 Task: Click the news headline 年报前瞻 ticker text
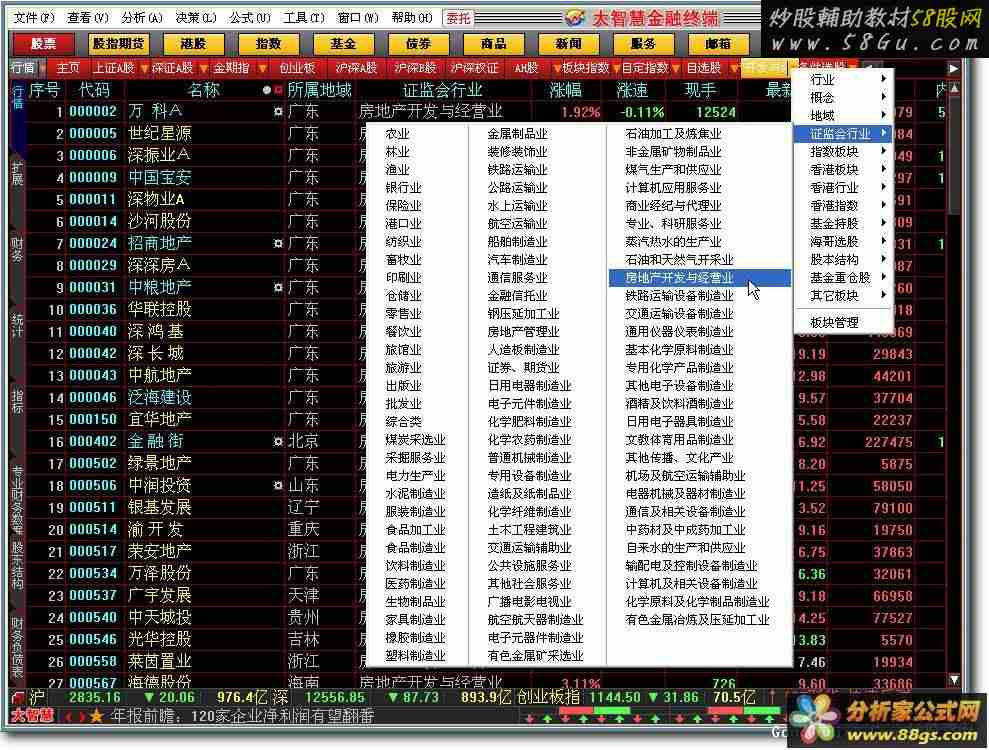pyautogui.click(x=243, y=716)
